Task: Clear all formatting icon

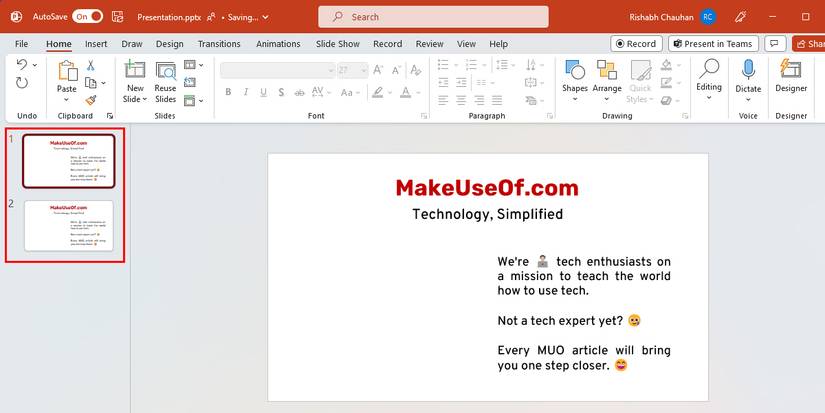Action: click(x=416, y=70)
